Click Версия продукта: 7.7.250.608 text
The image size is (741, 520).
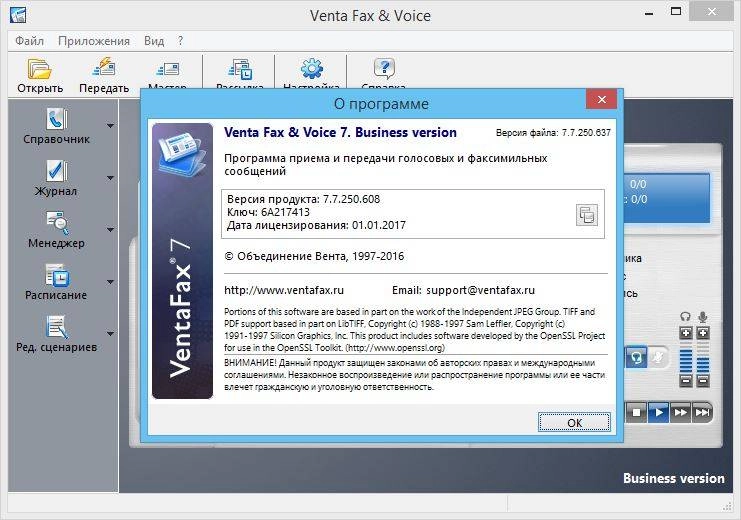pos(303,199)
